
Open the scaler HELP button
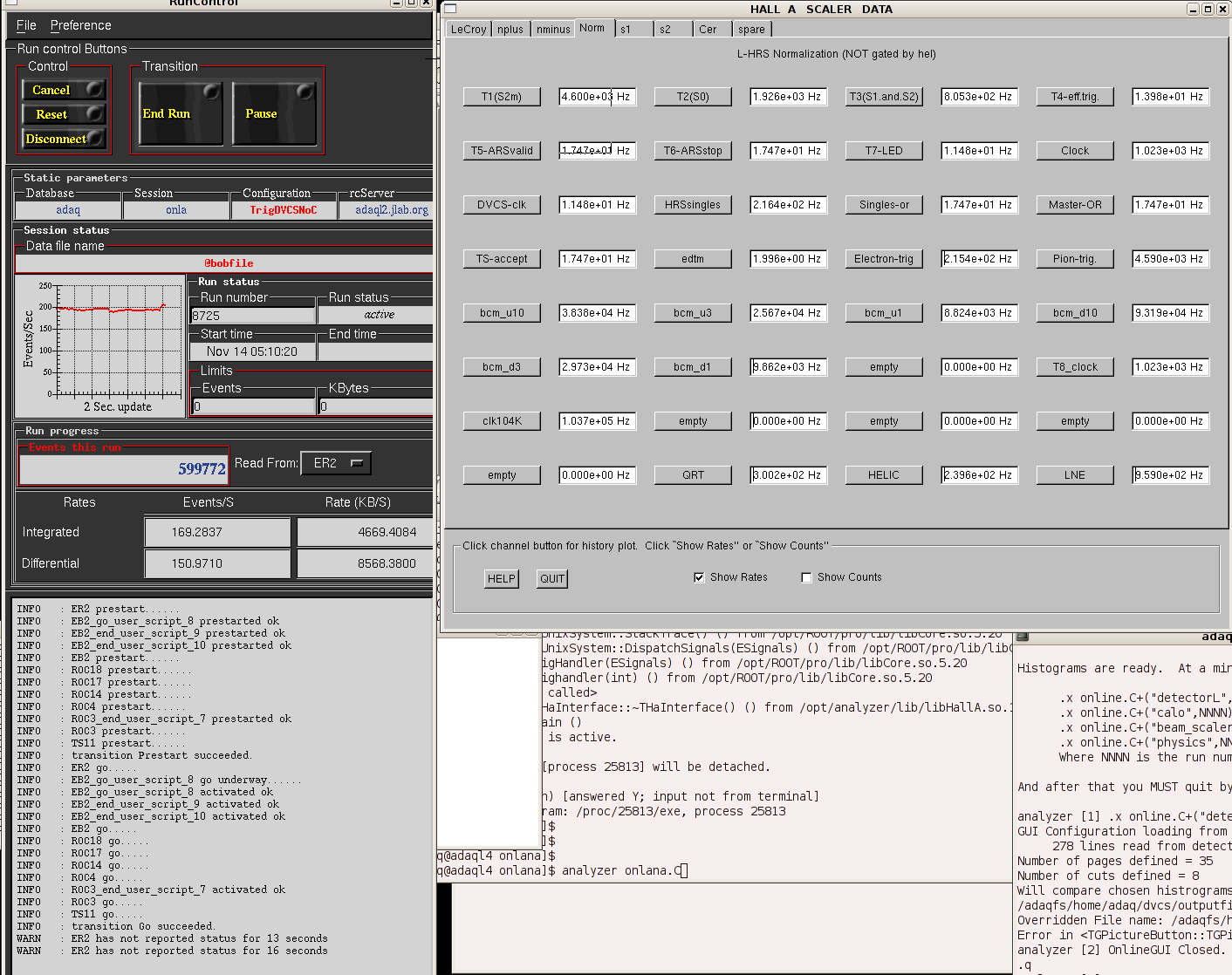pos(501,578)
